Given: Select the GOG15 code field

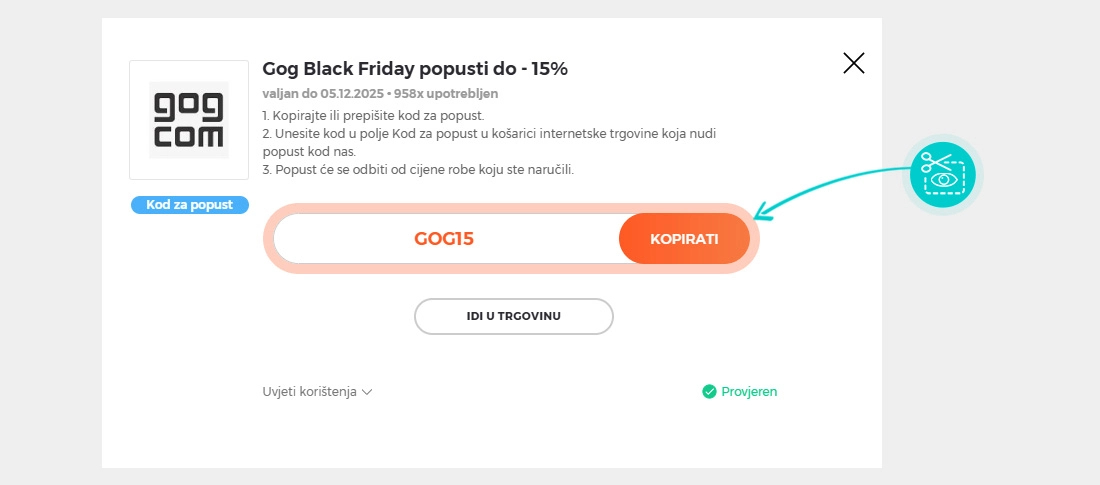Looking at the screenshot, I should (x=444, y=239).
